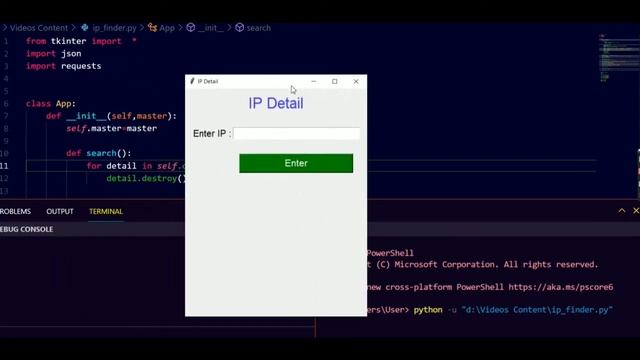
Task: Click 'def search():' code line
Action: (99, 153)
